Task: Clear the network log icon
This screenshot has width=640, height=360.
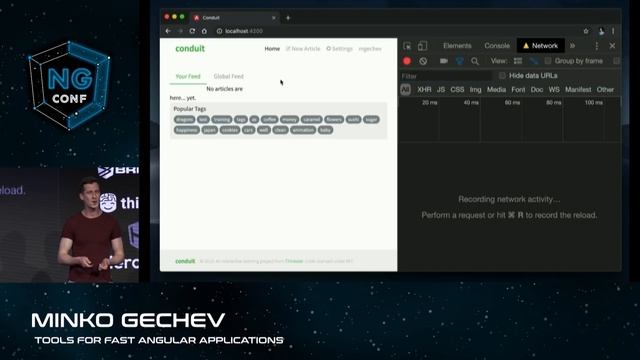Action: [423, 61]
